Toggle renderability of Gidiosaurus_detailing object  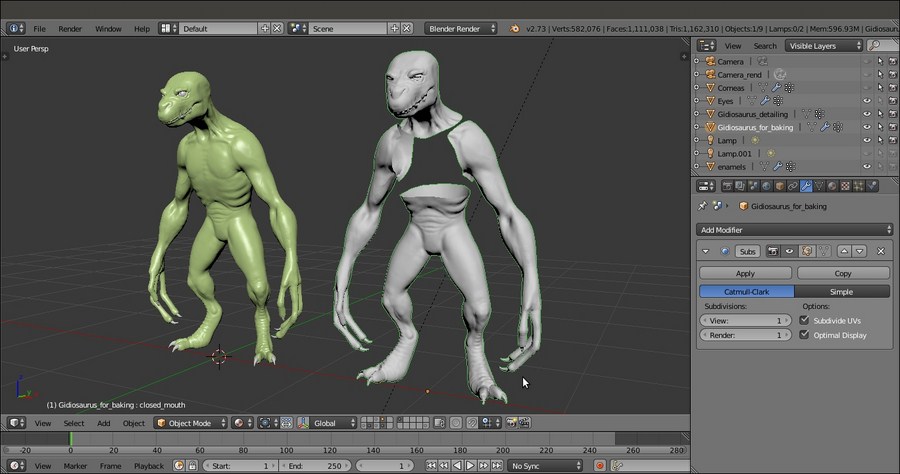[x=893, y=114]
